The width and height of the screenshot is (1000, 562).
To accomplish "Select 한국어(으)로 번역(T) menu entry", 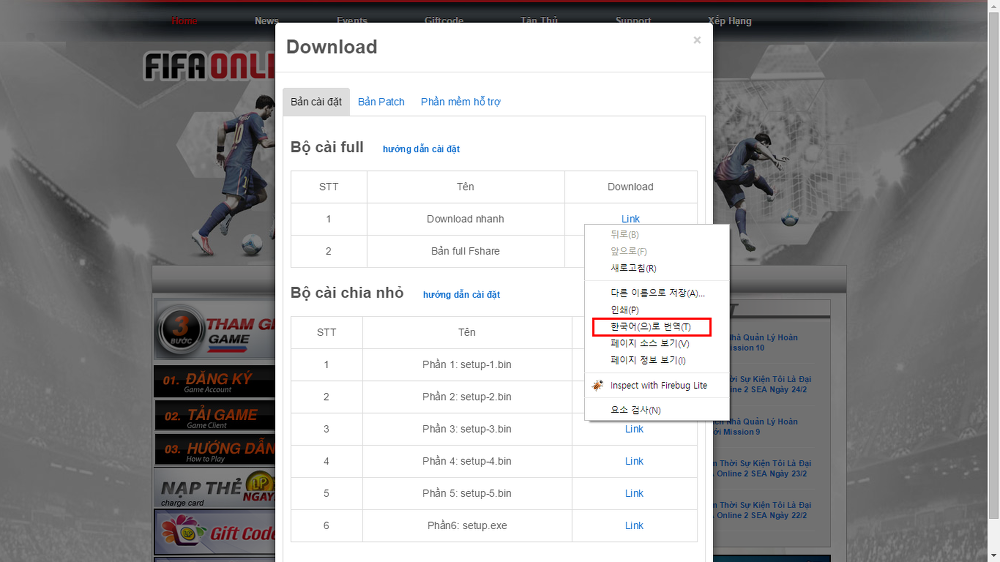I will [x=657, y=327].
